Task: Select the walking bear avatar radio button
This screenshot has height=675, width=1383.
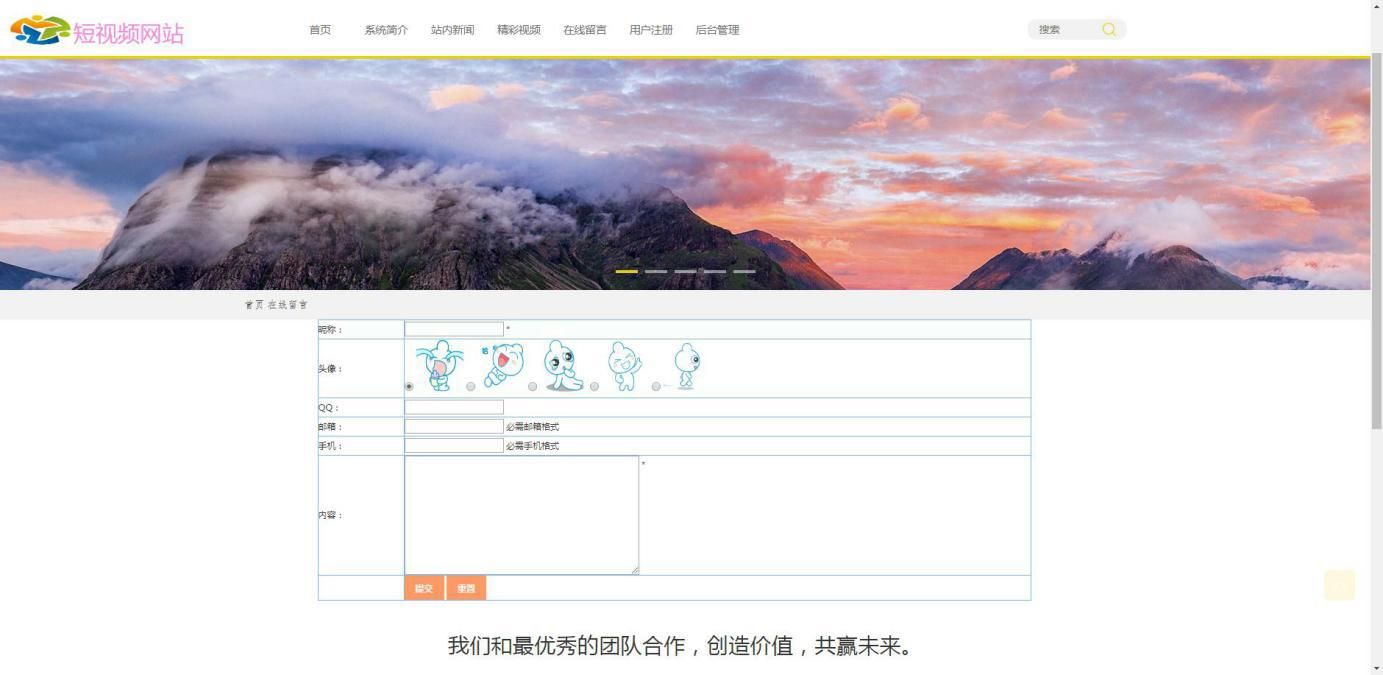Action: pyautogui.click(x=656, y=386)
